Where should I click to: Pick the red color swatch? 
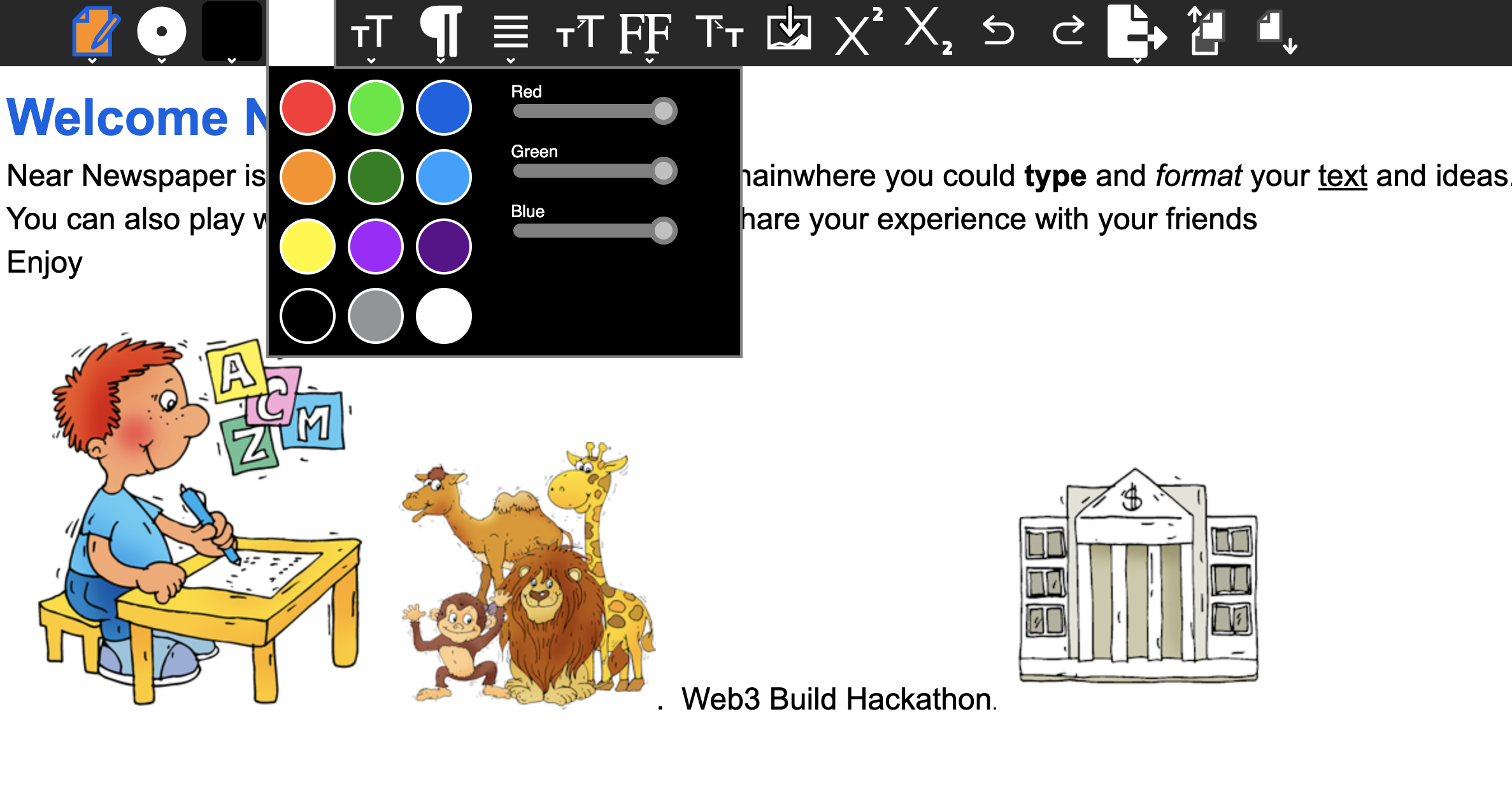(x=308, y=108)
